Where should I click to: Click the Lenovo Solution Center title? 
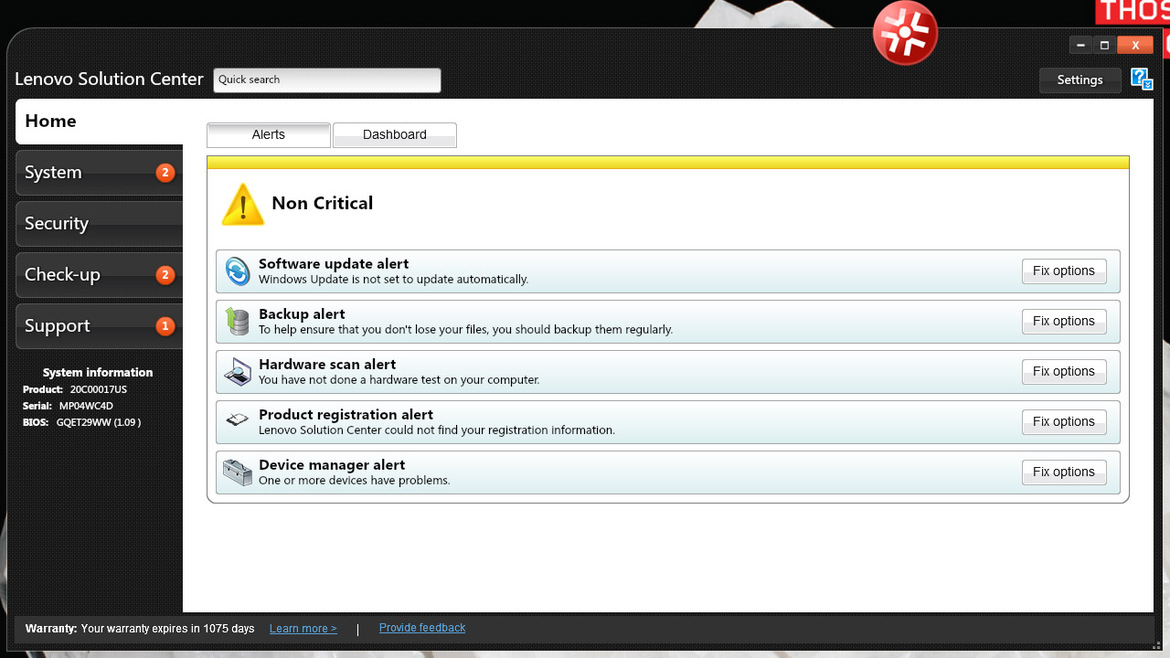tap(109, 79)
